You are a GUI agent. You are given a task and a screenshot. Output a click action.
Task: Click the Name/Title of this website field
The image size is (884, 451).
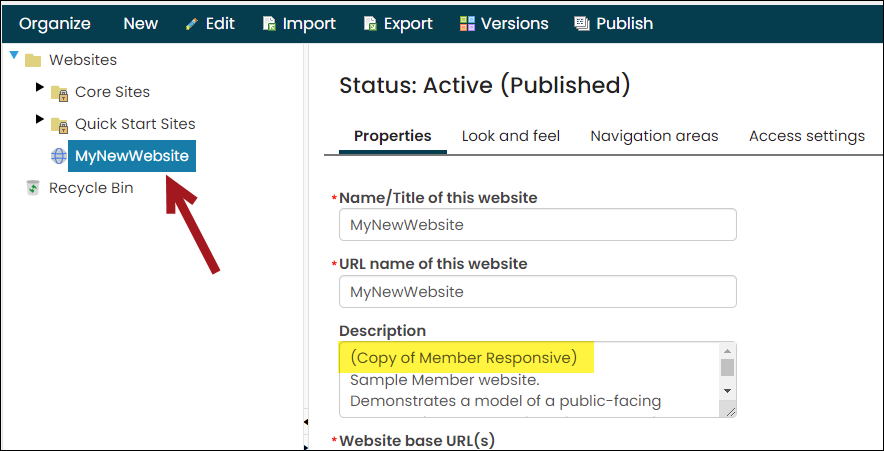pyautogui.click(x=538, y=225)
